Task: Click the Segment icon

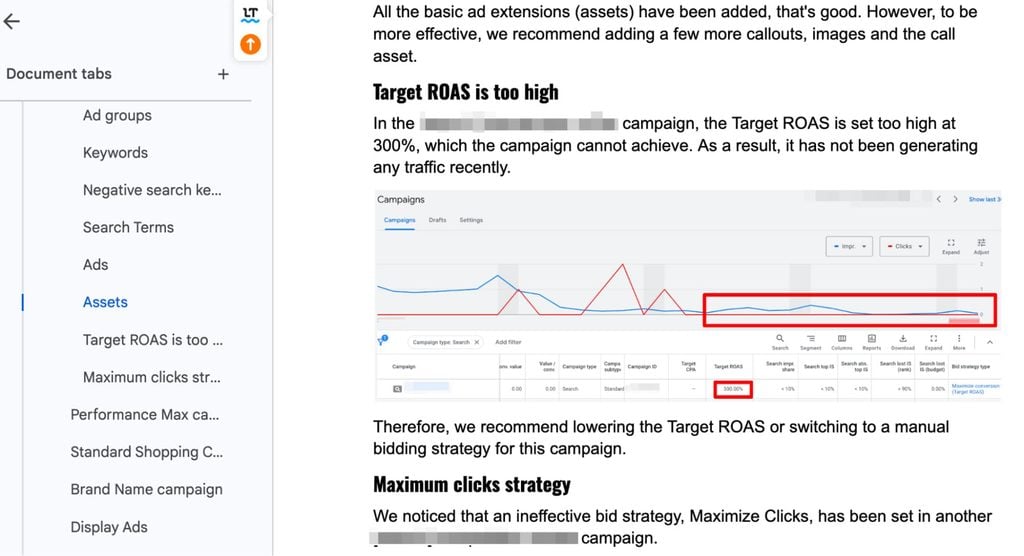Action: coord(810,342)
